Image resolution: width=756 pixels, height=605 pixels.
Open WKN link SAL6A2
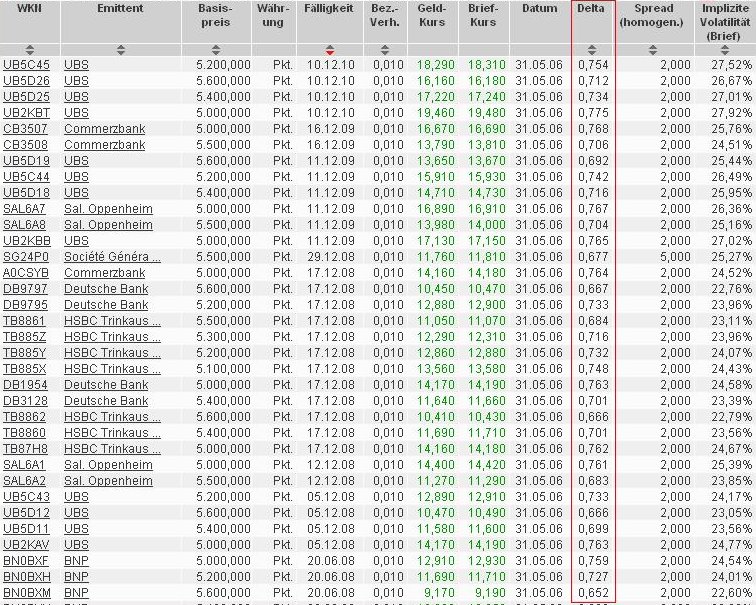[24, 481]
